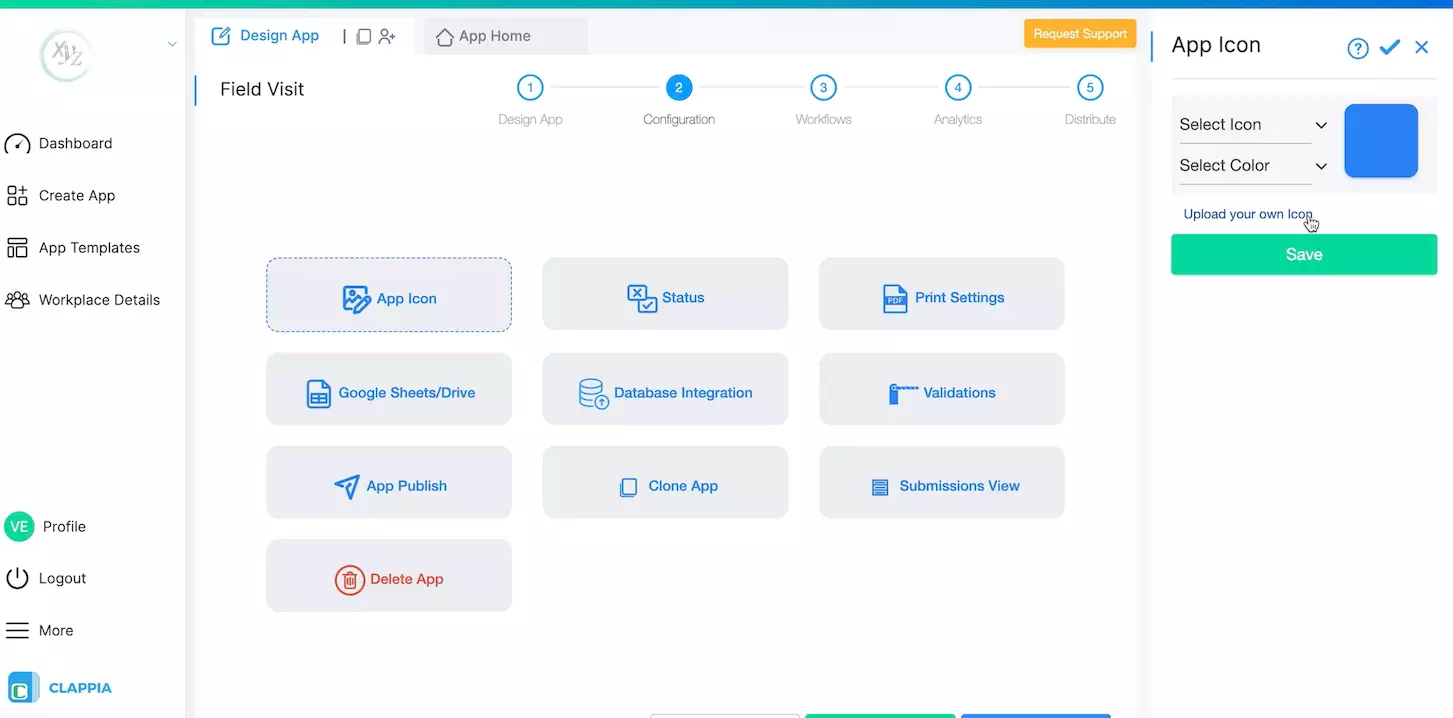
Task: Select the Status configuration tile
Action: pos(664,293)
